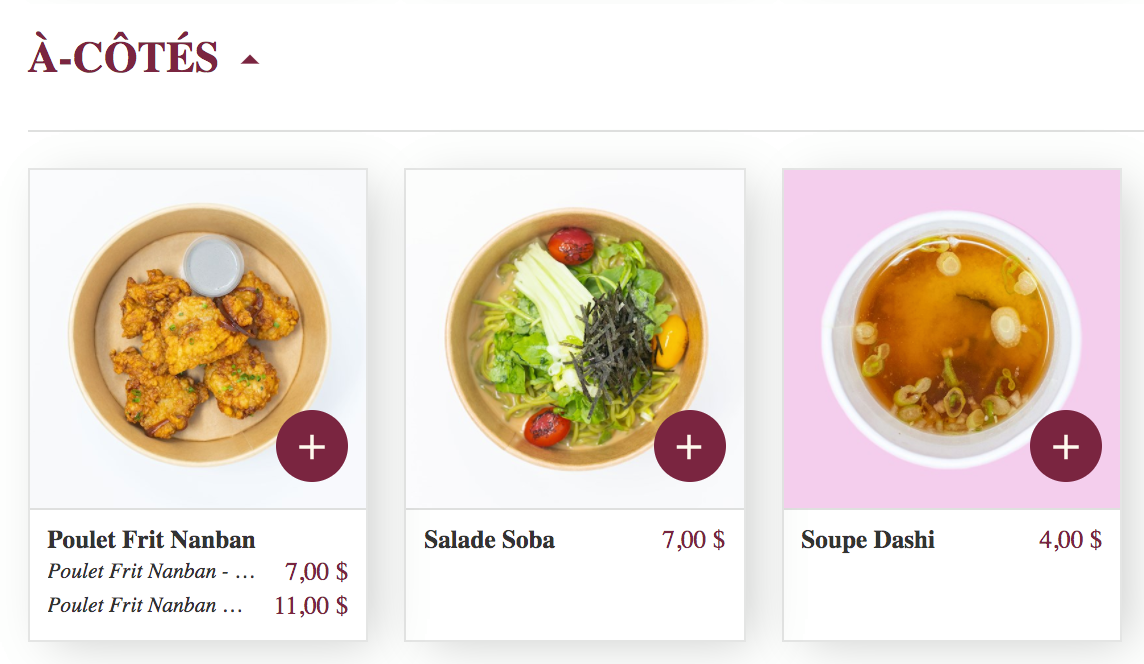
Task: Collapse the À-CÔTÉS section arrow
Action: coord(250,60)
